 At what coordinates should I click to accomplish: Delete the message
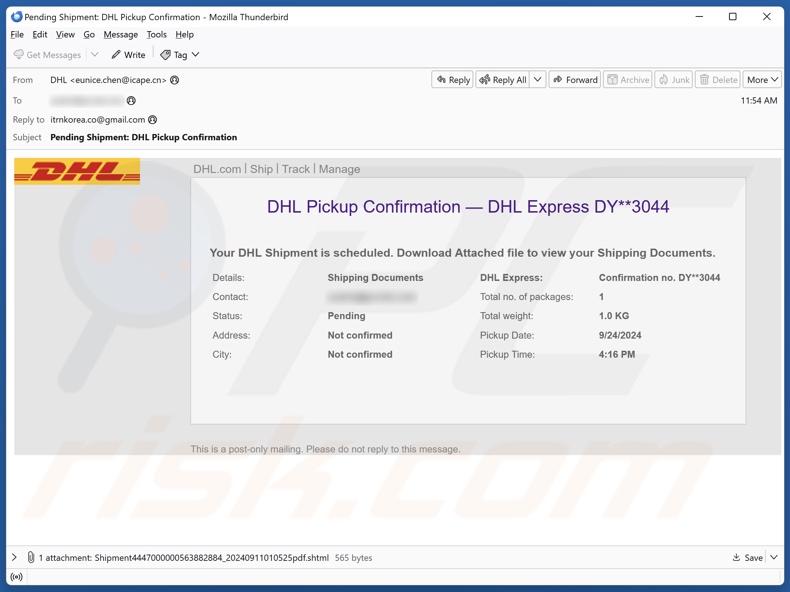718,80
